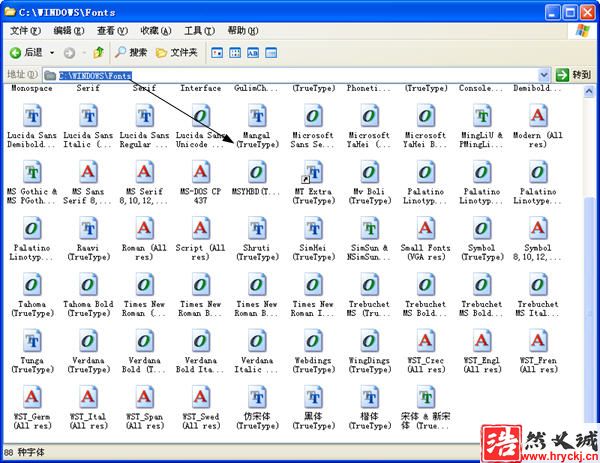
Task: Select Small Fonts (VGA res) icon
Action: click(426, 228)
